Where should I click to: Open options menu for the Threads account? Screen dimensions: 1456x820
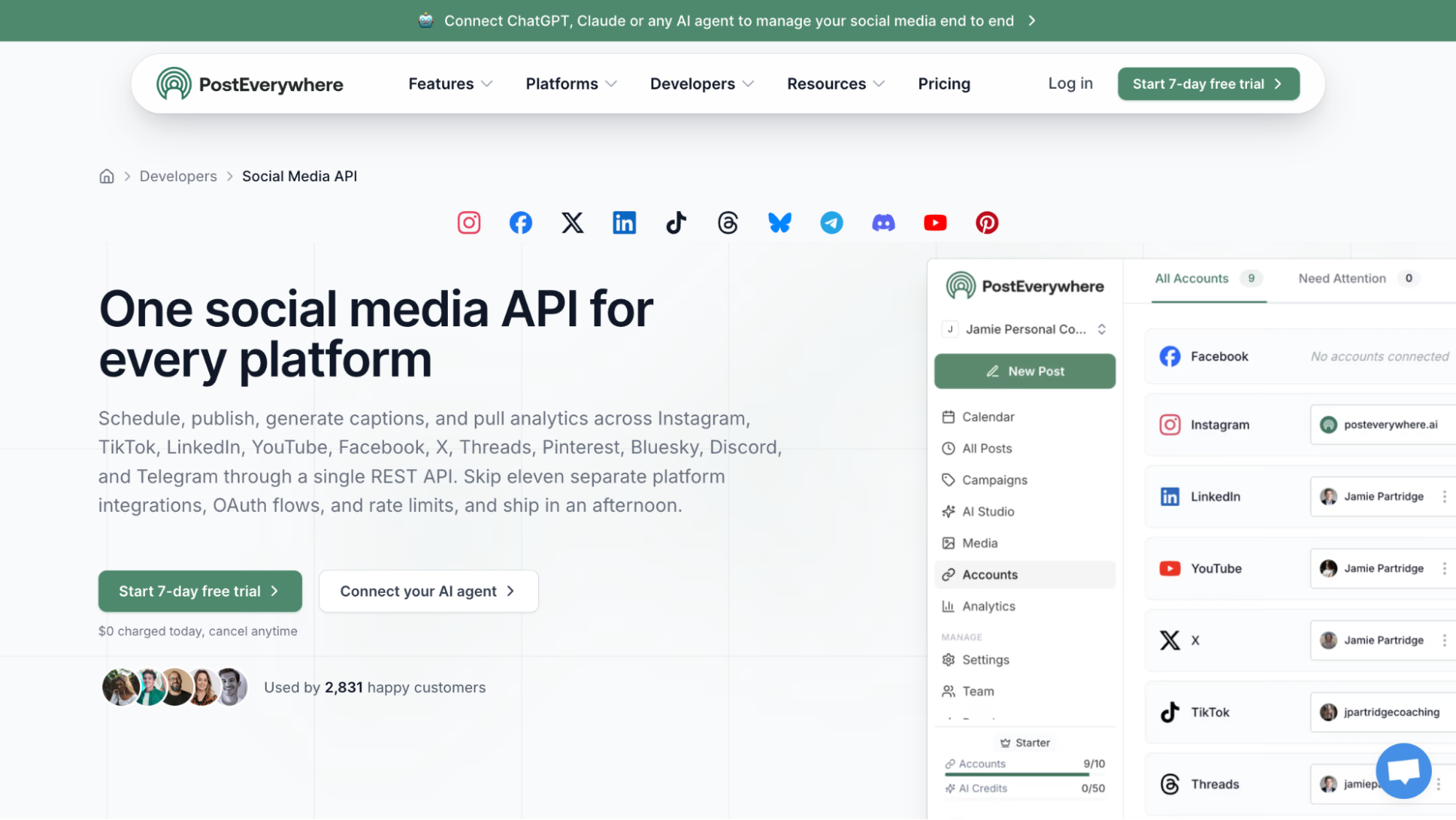(x=1439, y=784)
